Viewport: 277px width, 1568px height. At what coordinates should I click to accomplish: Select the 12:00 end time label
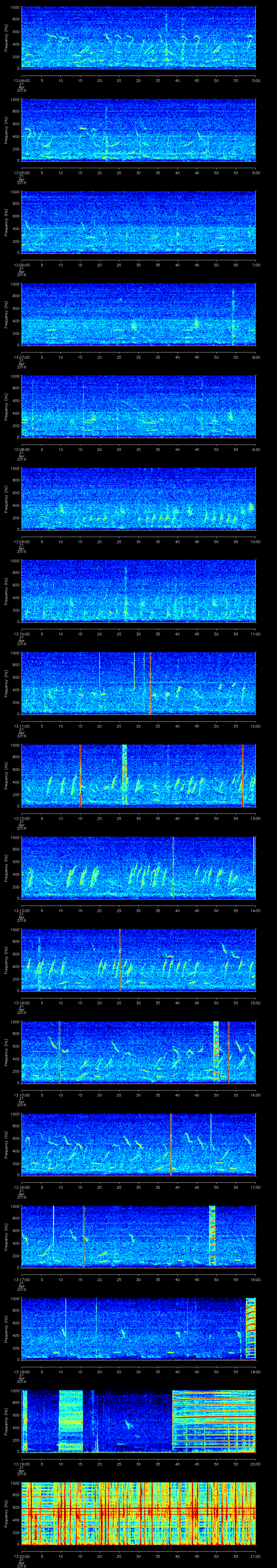256,726
